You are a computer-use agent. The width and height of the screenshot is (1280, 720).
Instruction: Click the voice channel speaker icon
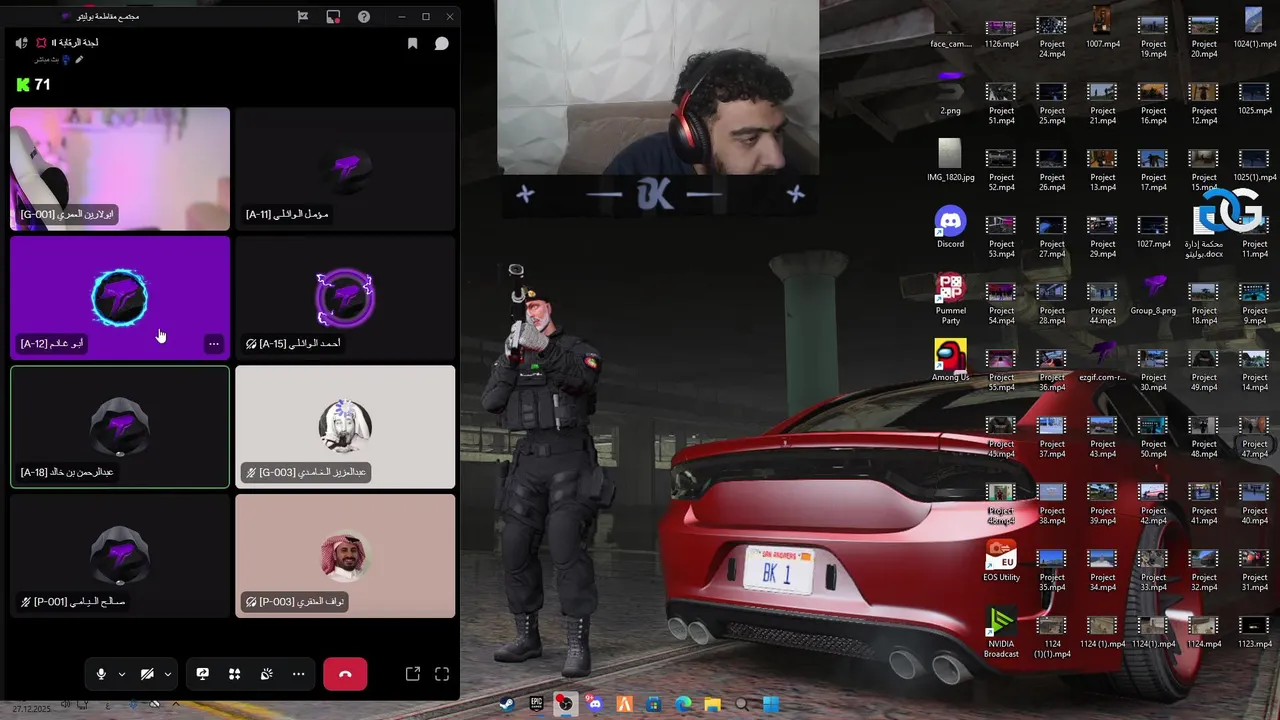21,43
